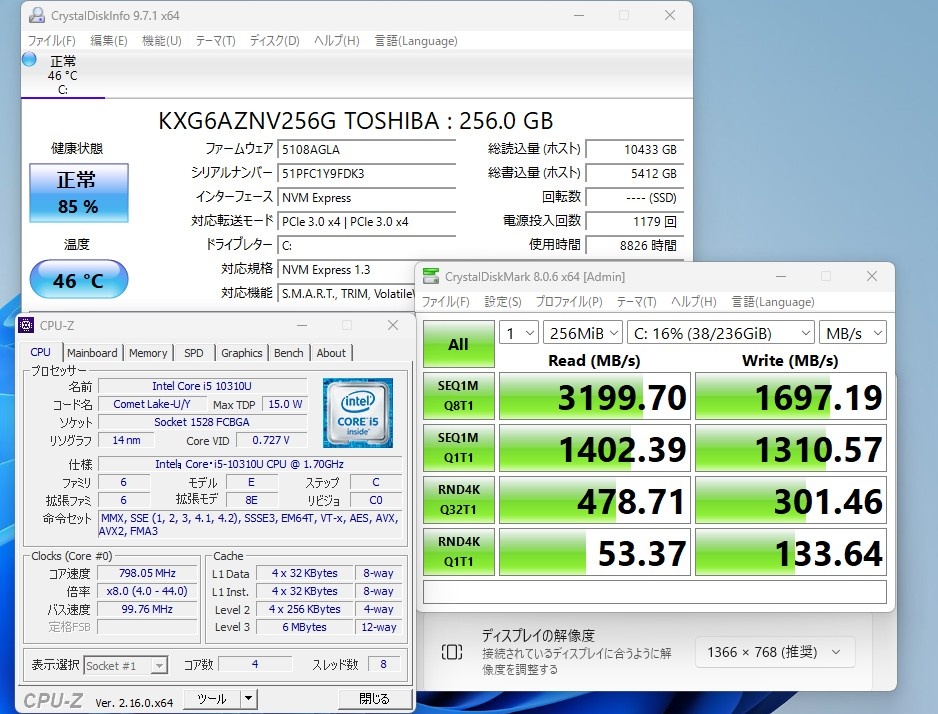
Task: Click the RND4K Q32T1 read result 478.71
Action: [595, 501]
